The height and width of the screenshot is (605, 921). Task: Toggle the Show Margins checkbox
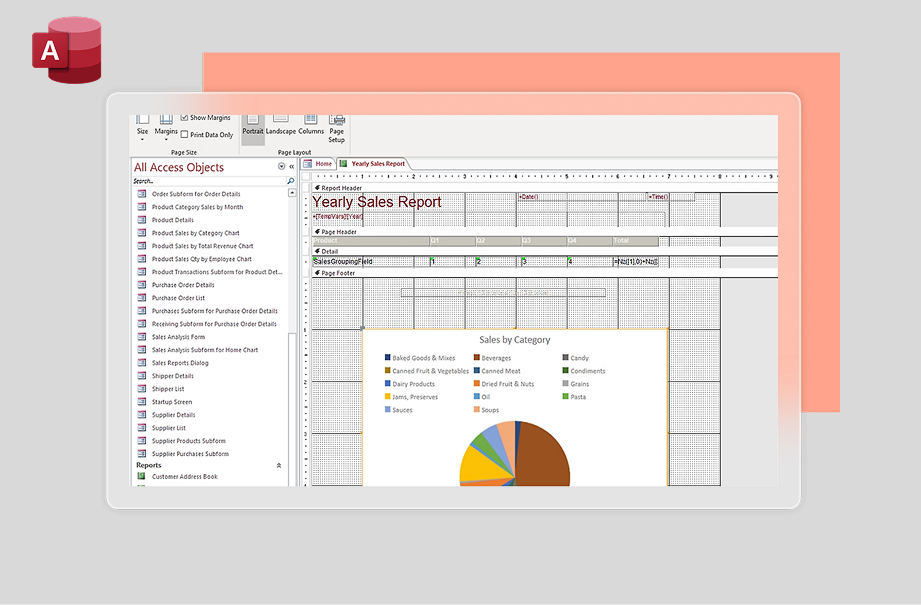tap(184, 118)
